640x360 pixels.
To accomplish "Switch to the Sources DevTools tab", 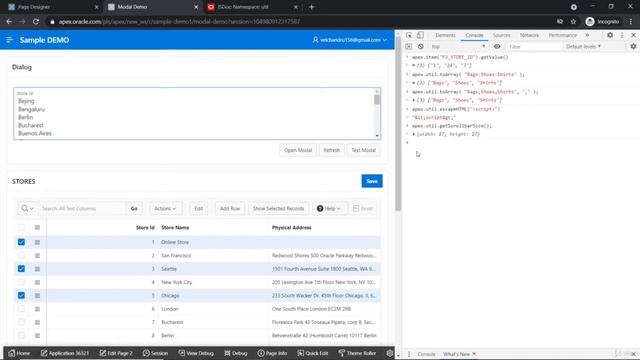I will click(501, 36).
